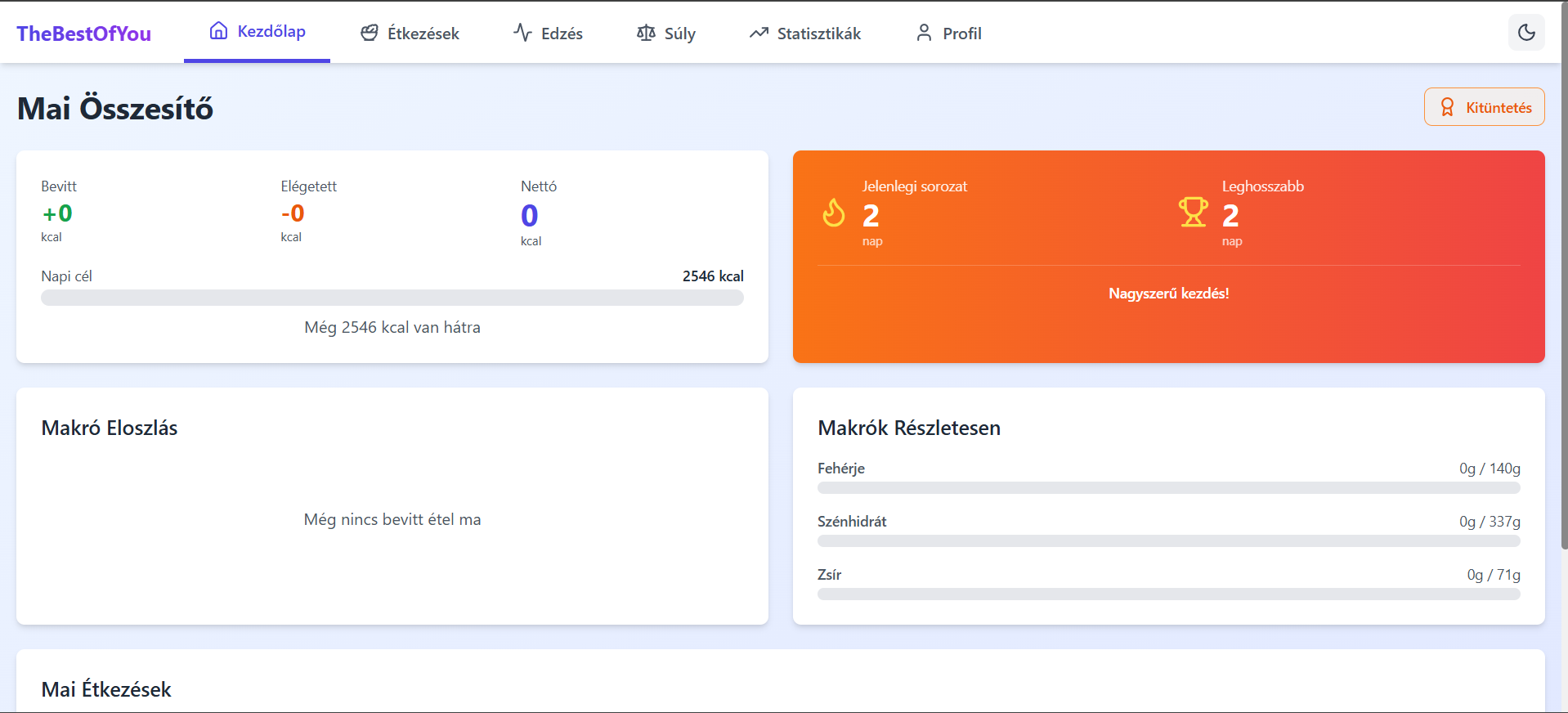1568x713 pixels.
Task: Click the Napi cél calorie progress bar
Action: [x=392, y=298]
